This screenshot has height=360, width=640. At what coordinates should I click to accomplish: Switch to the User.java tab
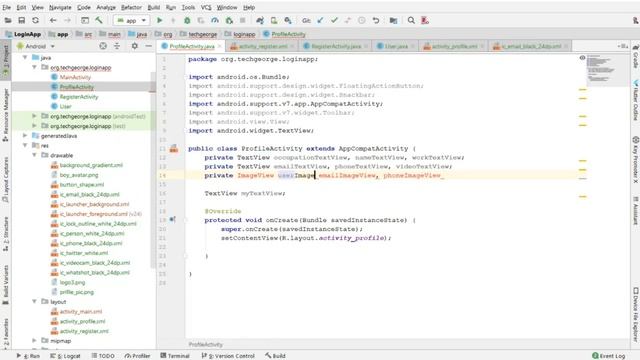pyautogui.click(x=396, y=46)
